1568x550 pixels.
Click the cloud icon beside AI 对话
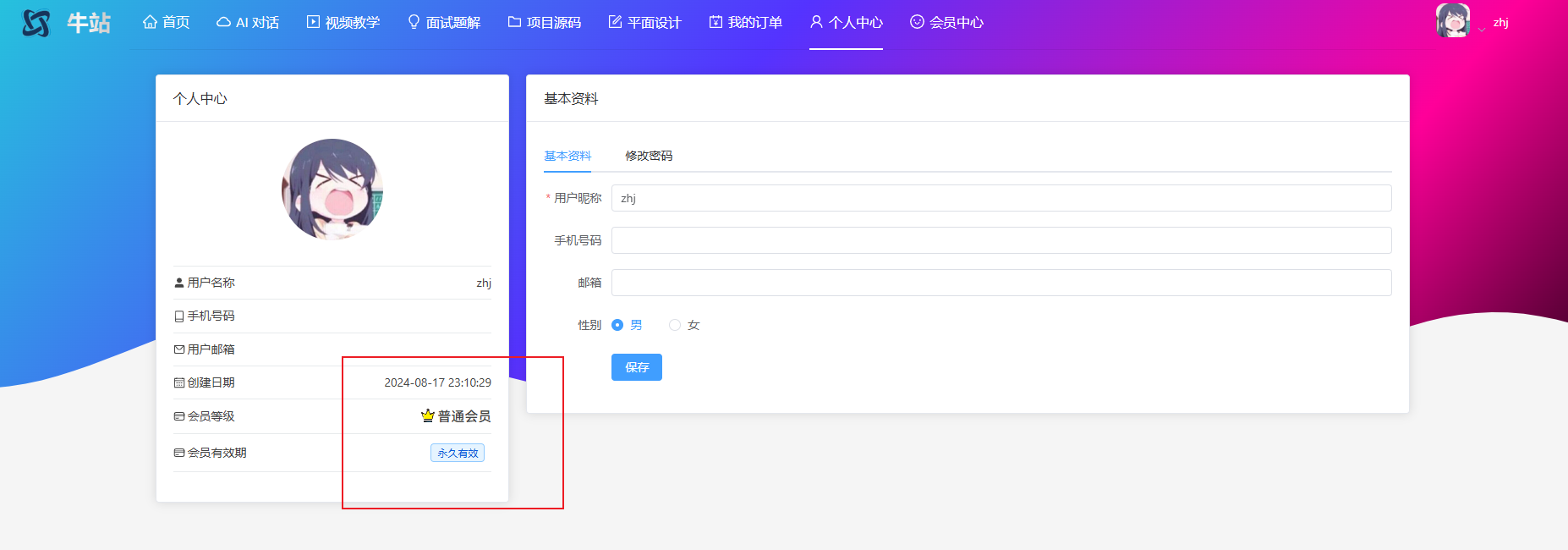pos(224,22)
